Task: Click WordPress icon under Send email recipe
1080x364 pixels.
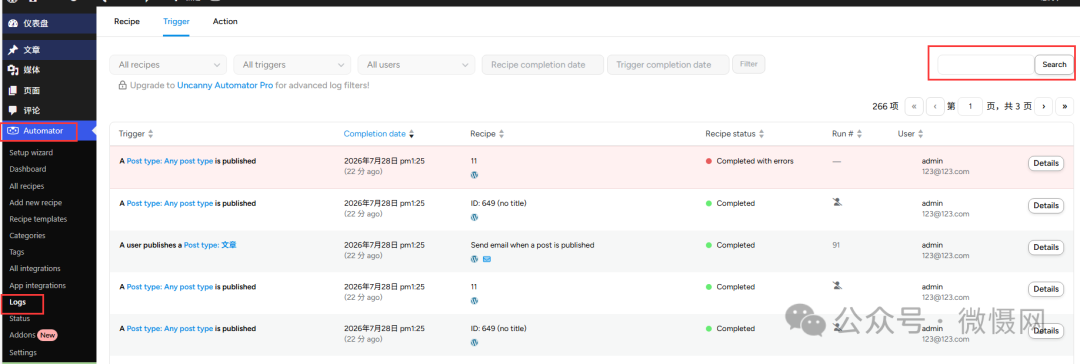Action: pyautogui.click(x=474, y=259)
